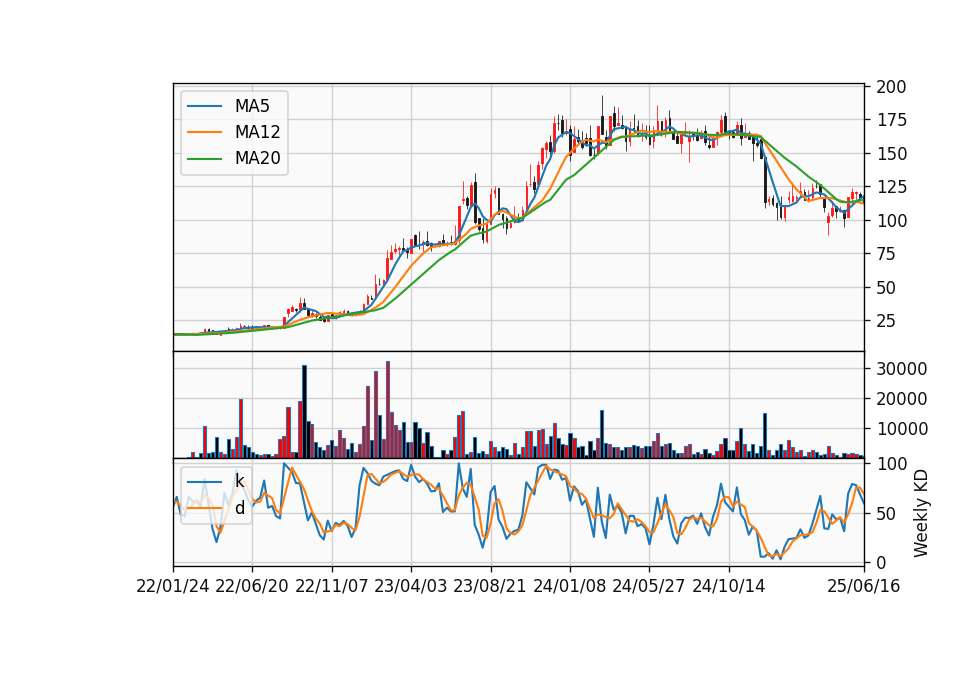This screenshot has width=960, height=690.
Task: Click the MA12 legend label
Action: 257,132
